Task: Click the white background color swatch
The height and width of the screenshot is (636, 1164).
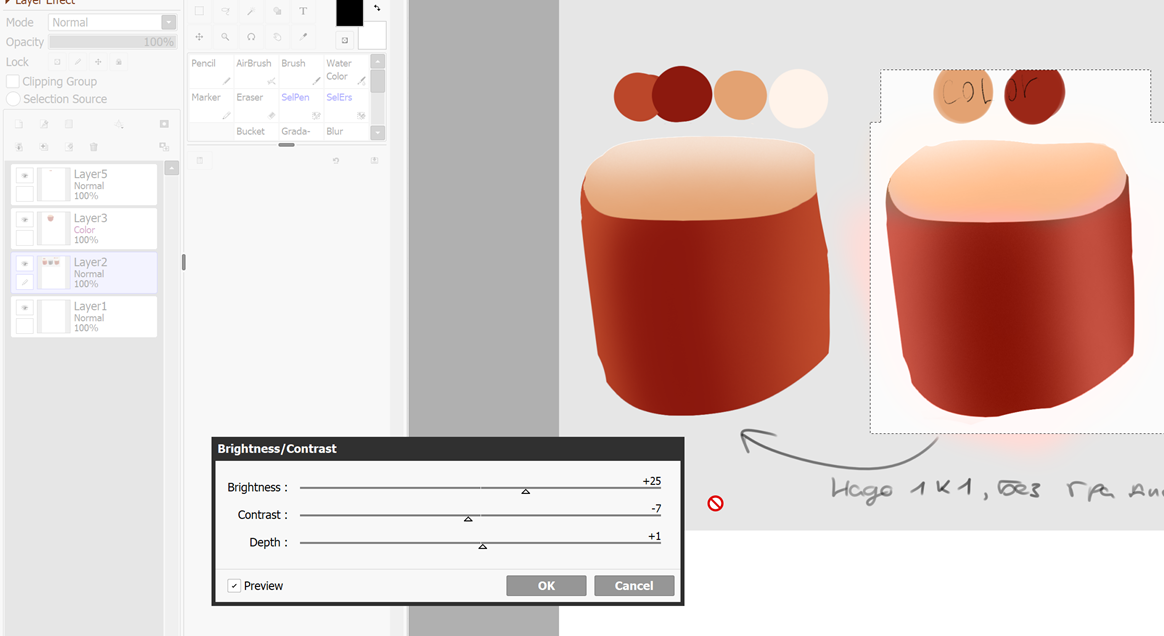Action: [x=374, y=36]
